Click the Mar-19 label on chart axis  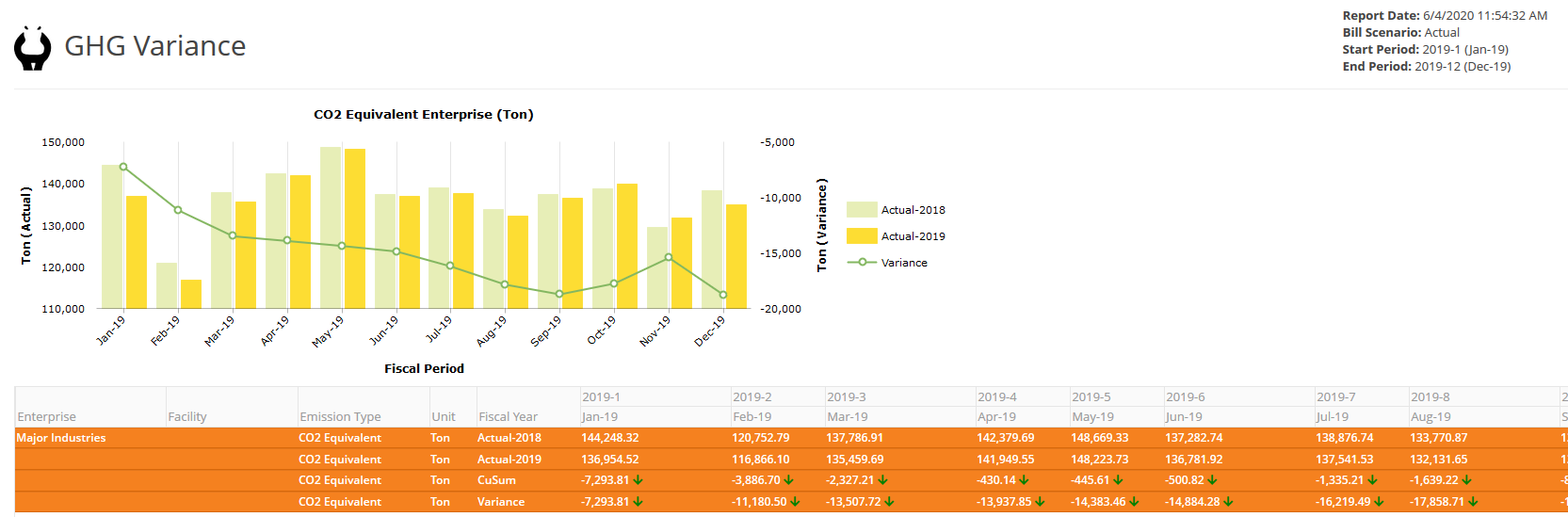[219, 331]
